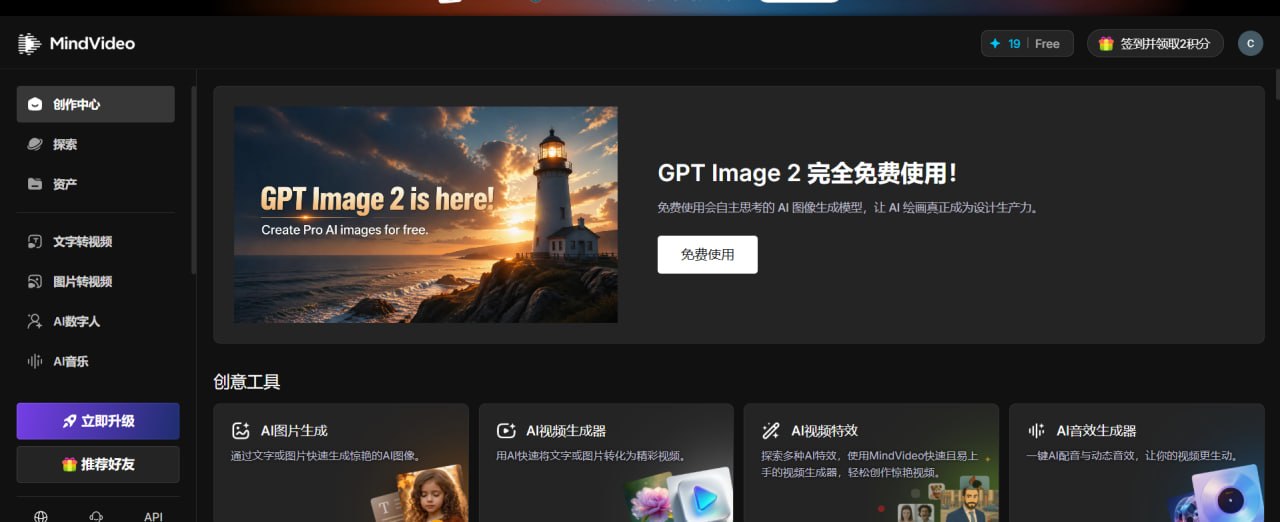
Task: Click the 推荐好友 button
Action: coord(98,464)
